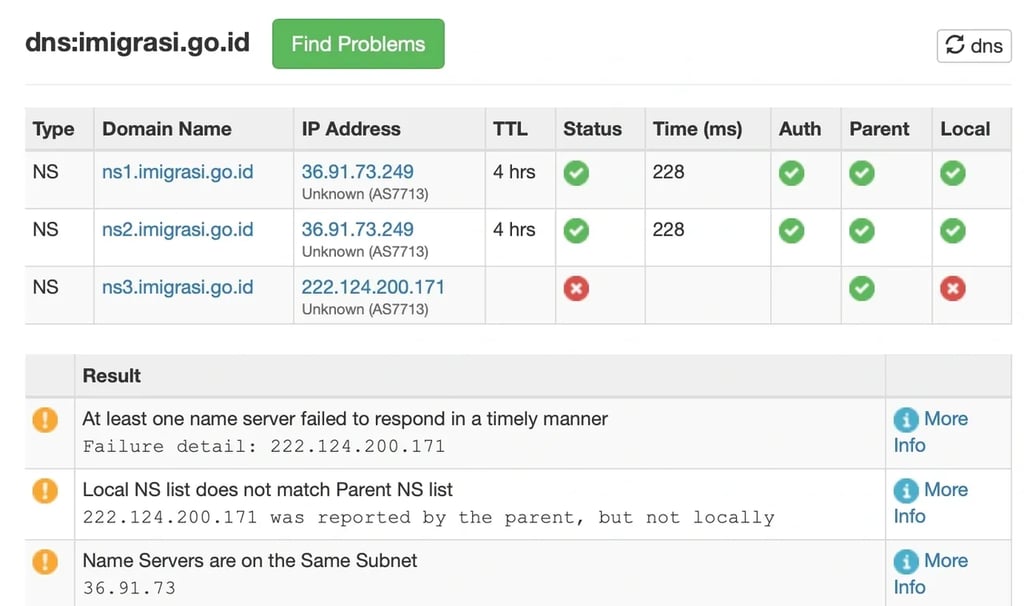Click the green Find Problems button
1024x606 pixels.
(x=358, y=44)
